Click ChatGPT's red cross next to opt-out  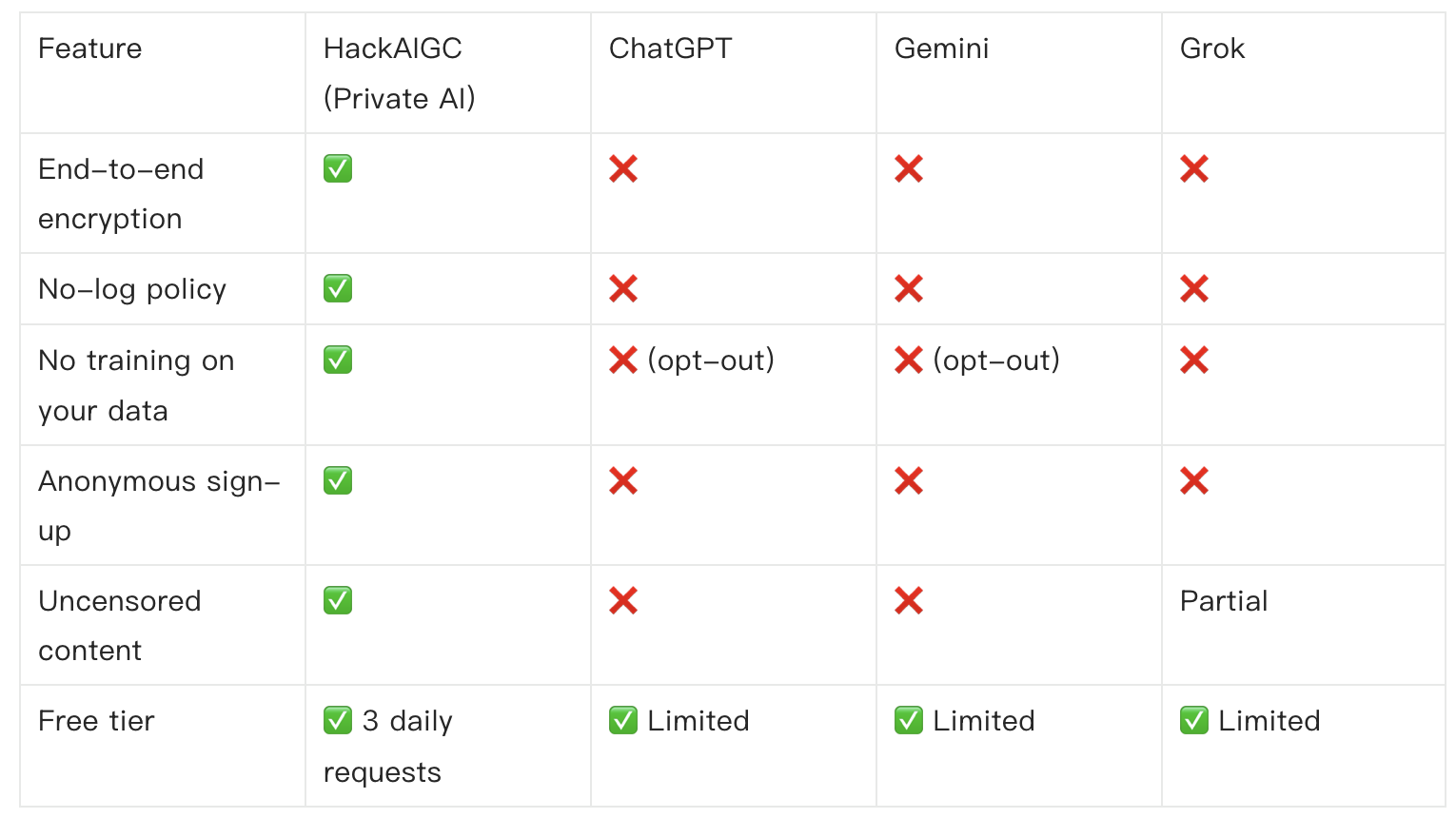pyautogui.click(x=623, y=360)
